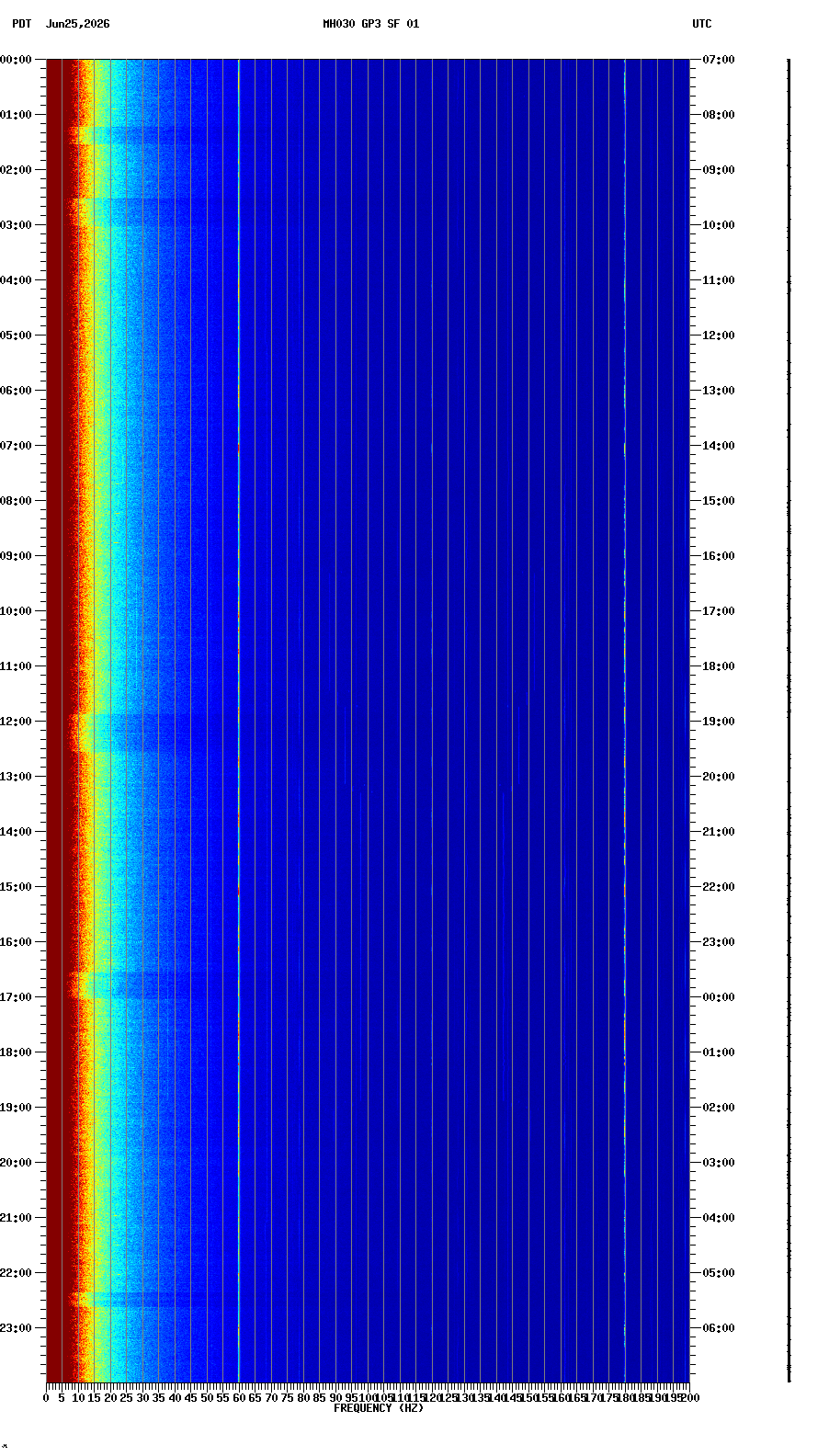
Task: Select 13:00 on the PDT axis
Action: point(16,777)
